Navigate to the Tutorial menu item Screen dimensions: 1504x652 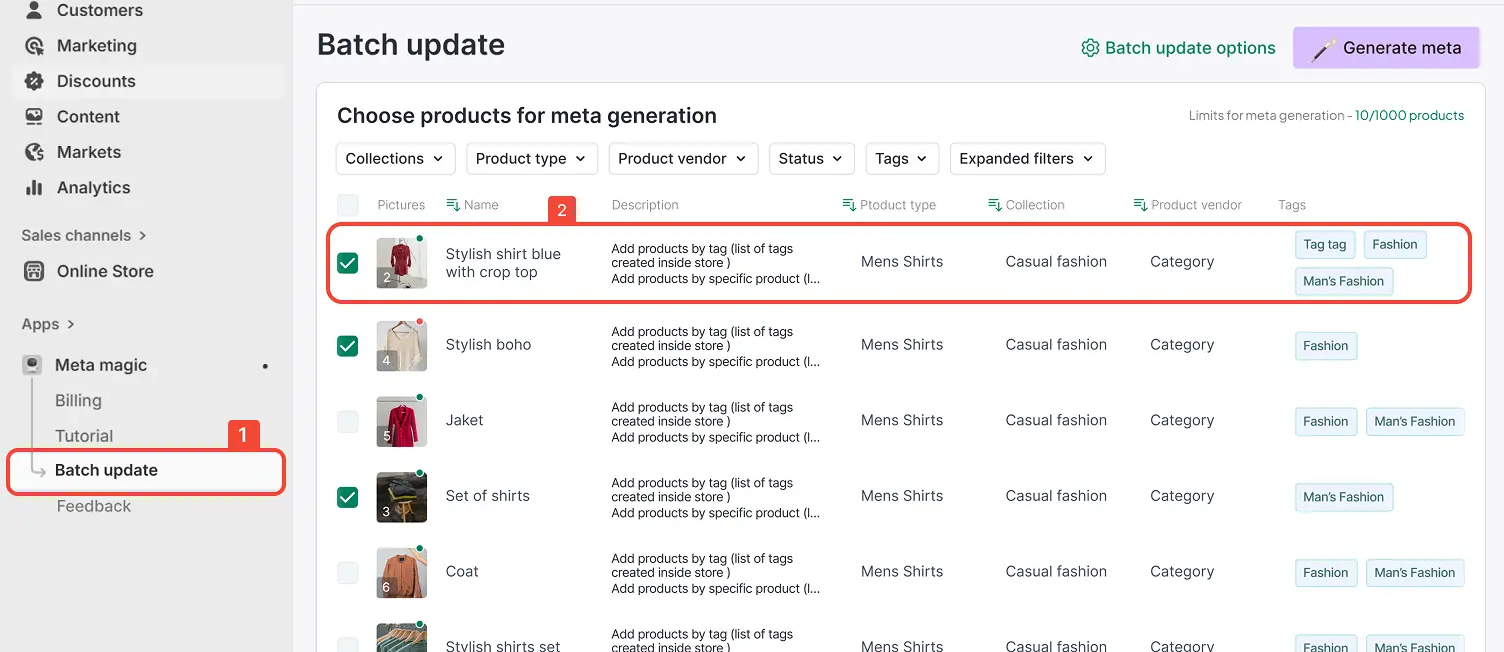coord(84,435)
